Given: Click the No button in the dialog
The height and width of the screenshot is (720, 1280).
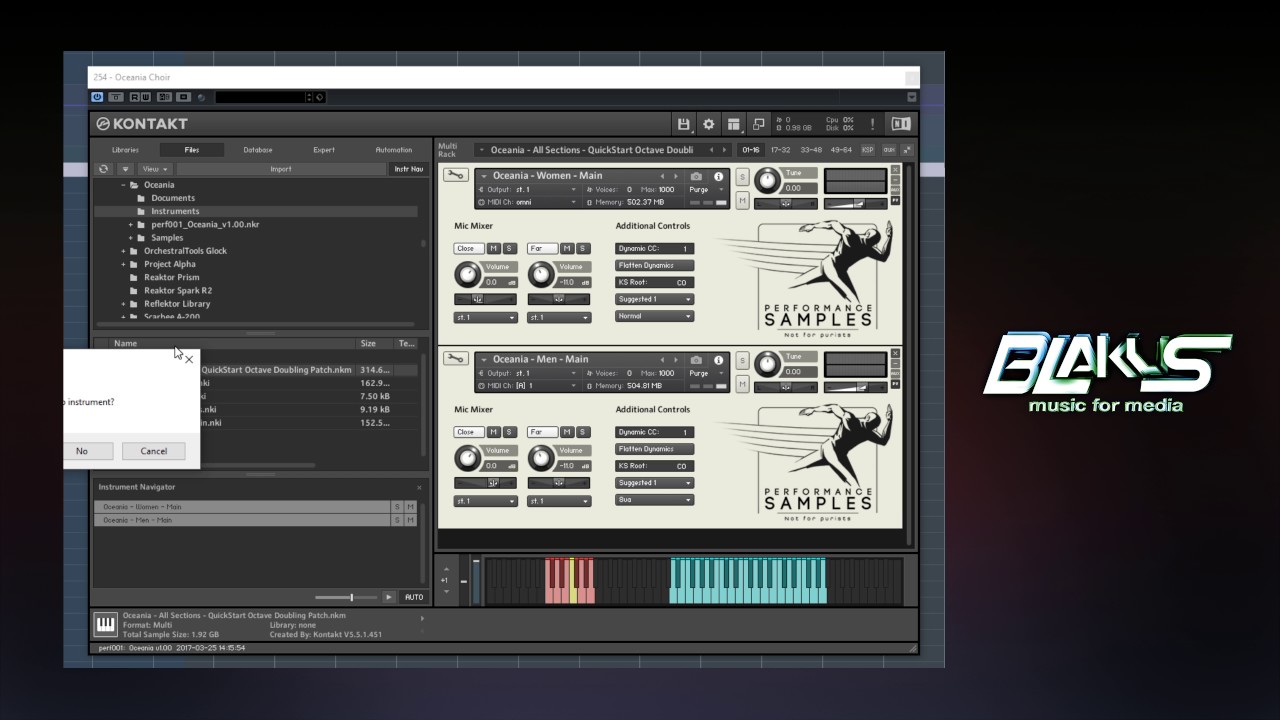Looking at the screenshot, I should pos(82,451).
